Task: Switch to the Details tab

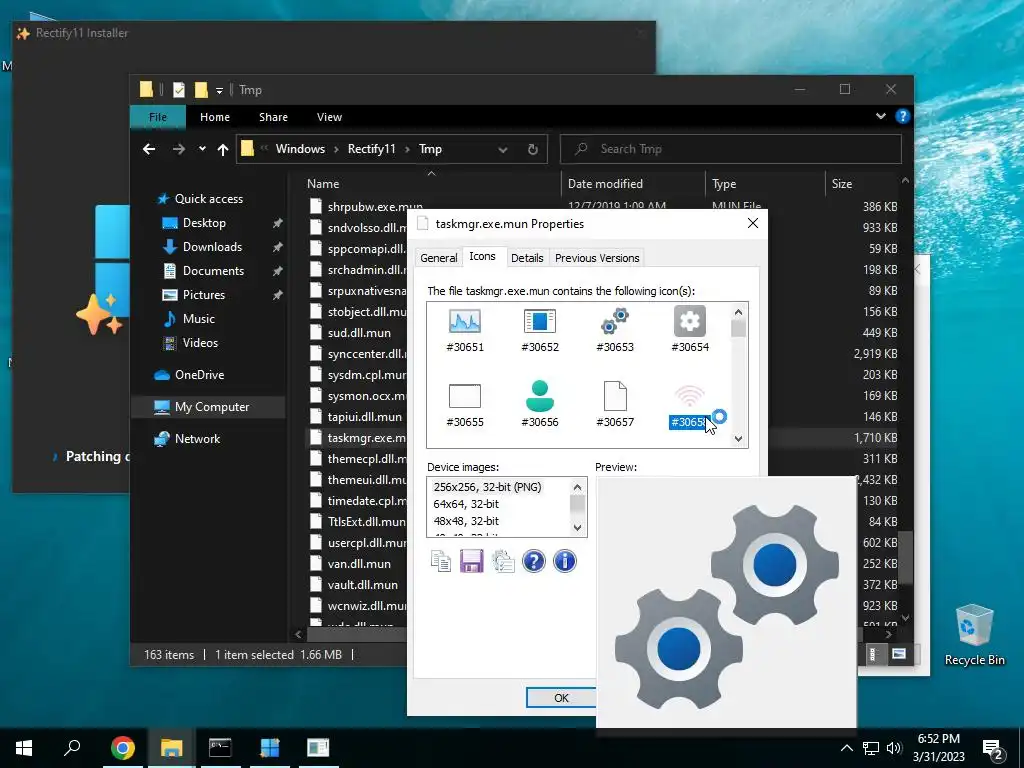Action: [x=527, y=258]
